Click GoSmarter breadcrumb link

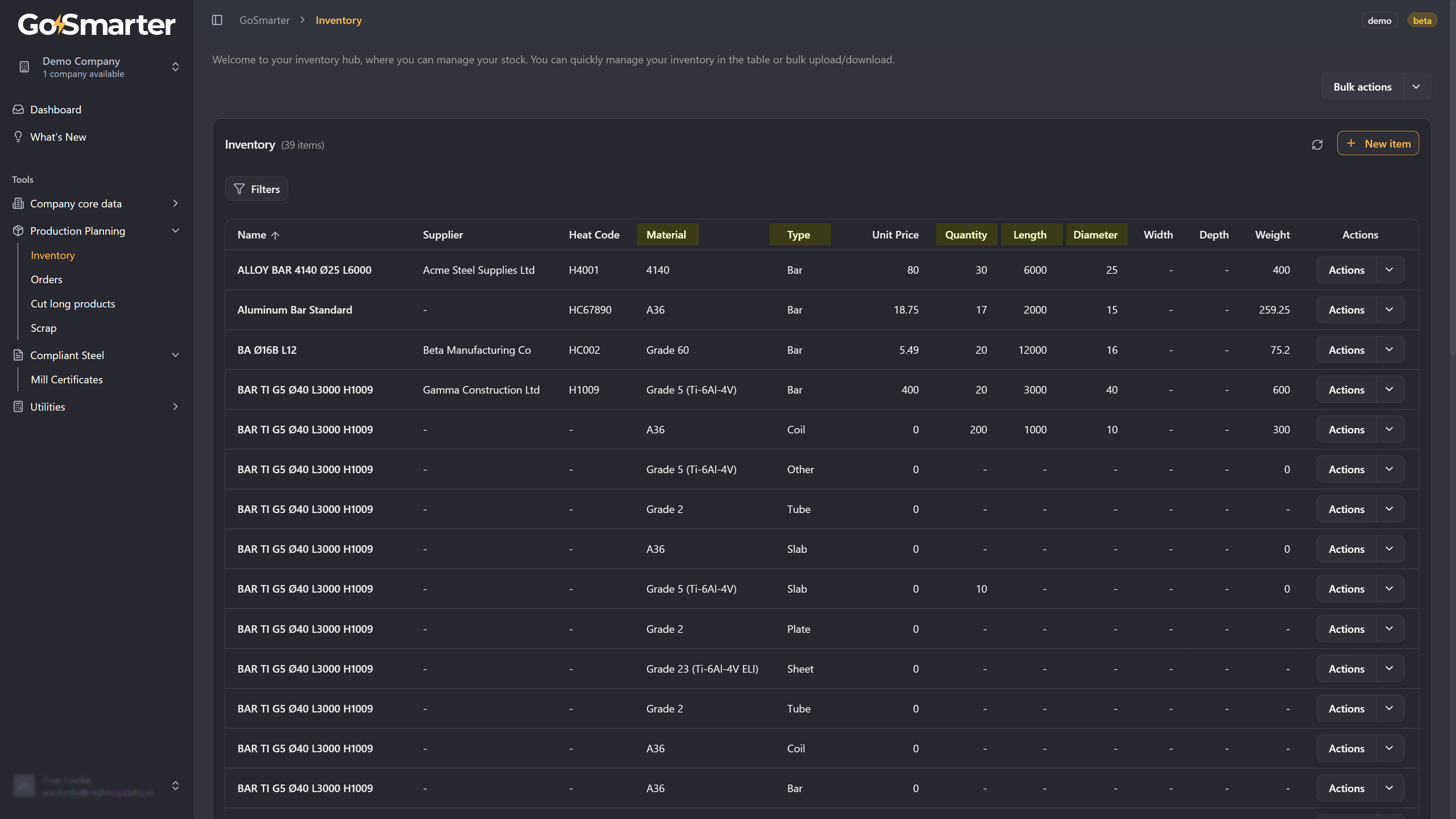click(264, 20)
